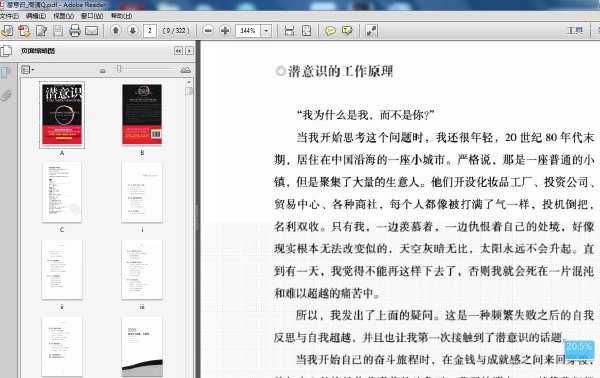The width and height of the screenshot is (600, 378).
Task: Open thumbnail panel options dropdown
Action: coord(27,70)
